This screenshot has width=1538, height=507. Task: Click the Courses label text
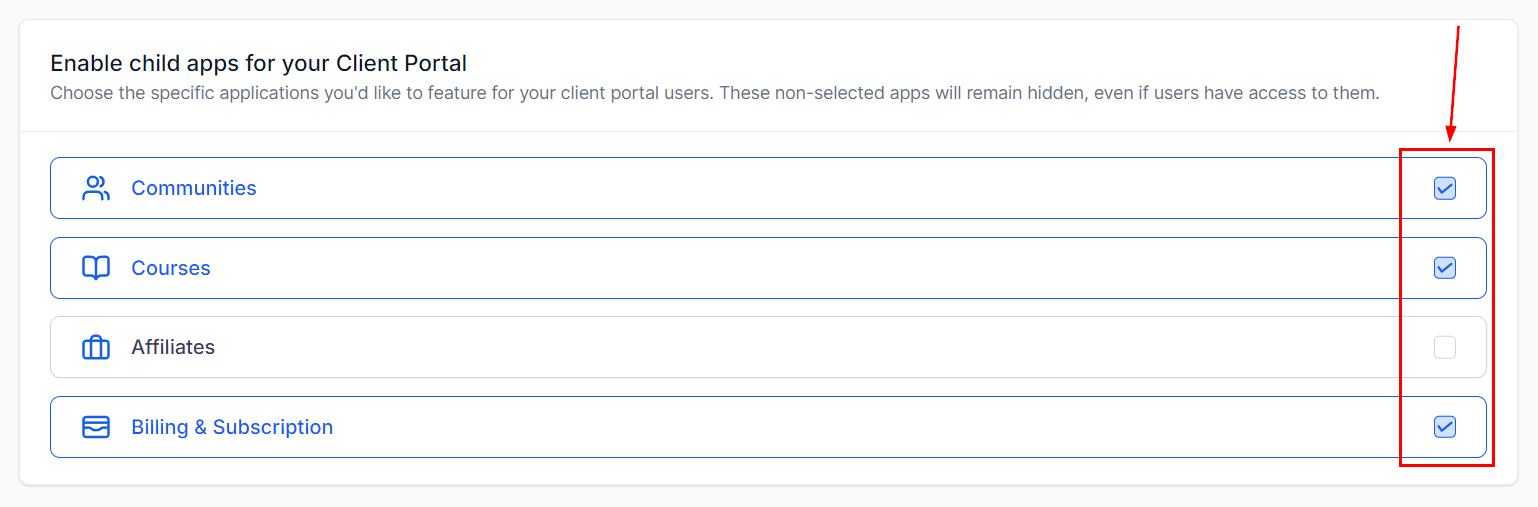pos(171,268)
